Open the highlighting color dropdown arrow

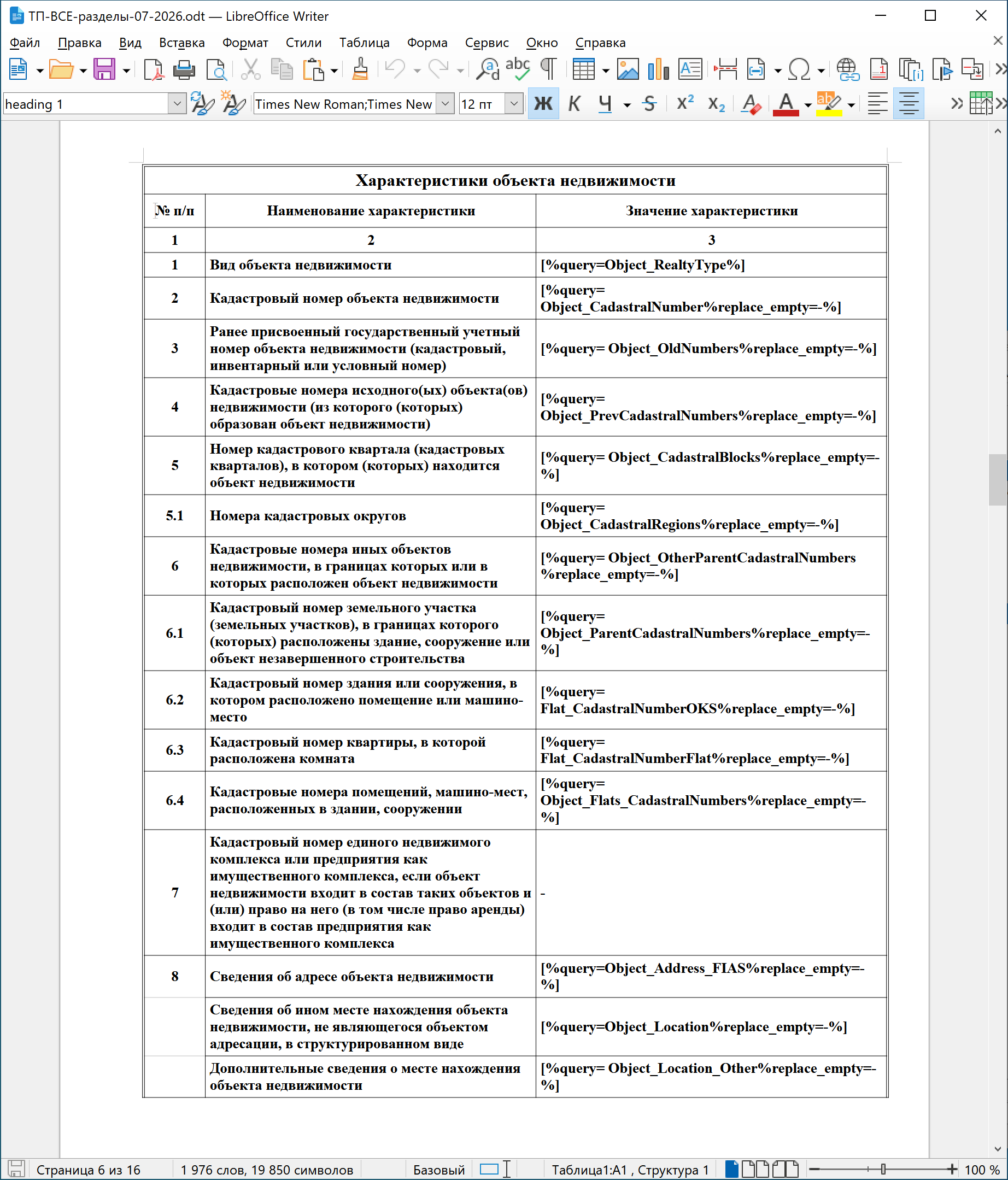click(851, 105)
